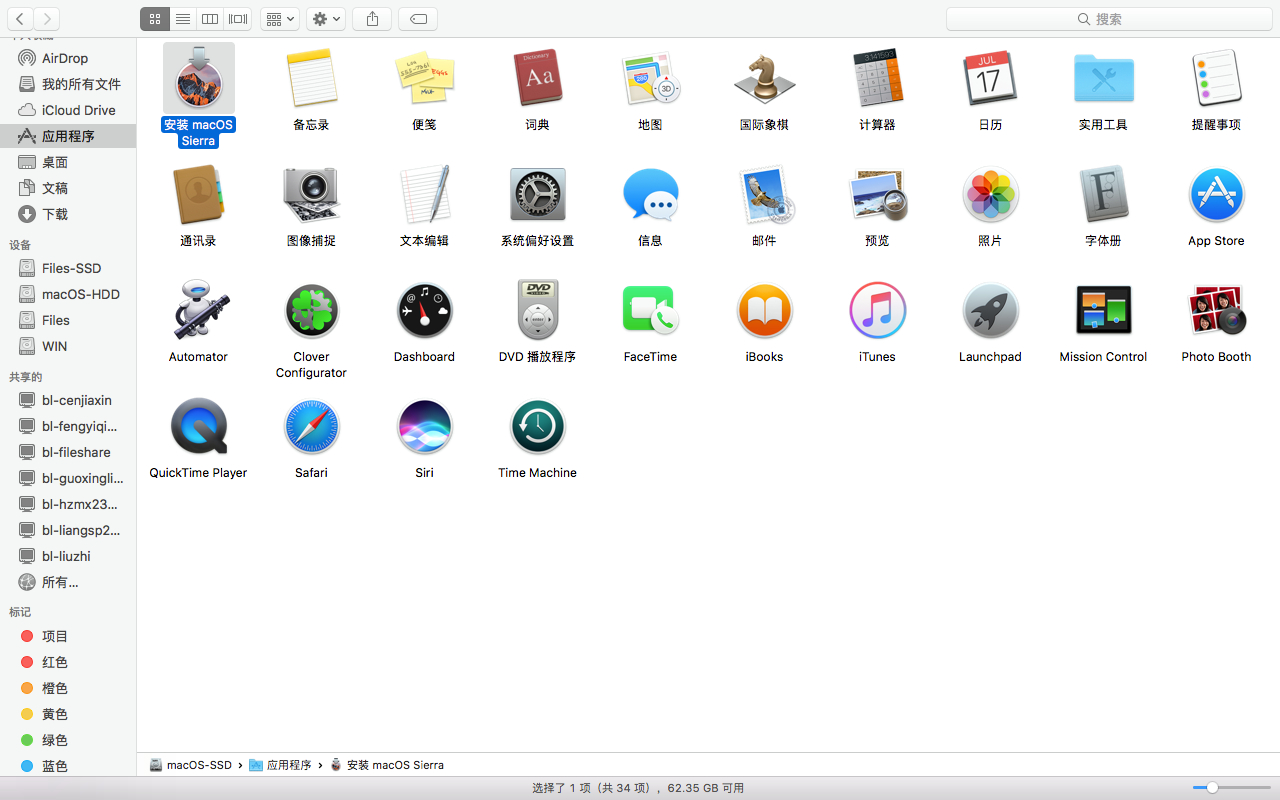Select the Launchpad app icon
This screenshot has width=1280, height=800.
pos(990,311)
